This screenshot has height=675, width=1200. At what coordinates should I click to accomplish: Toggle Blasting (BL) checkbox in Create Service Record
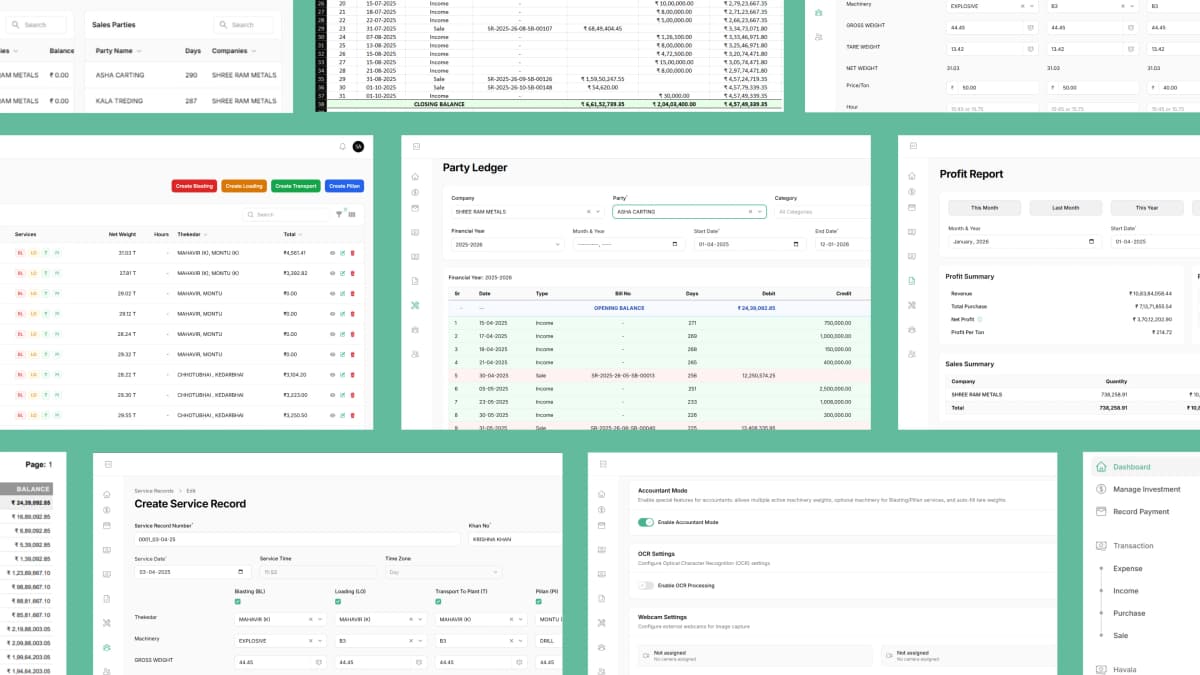(x=238, y=601)
